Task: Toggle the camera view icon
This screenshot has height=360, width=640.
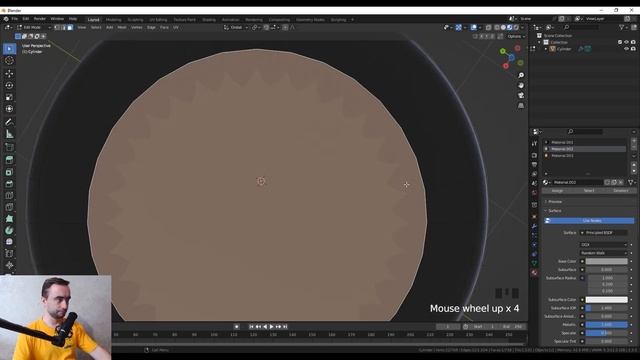Action: click(x=521, y=95)
